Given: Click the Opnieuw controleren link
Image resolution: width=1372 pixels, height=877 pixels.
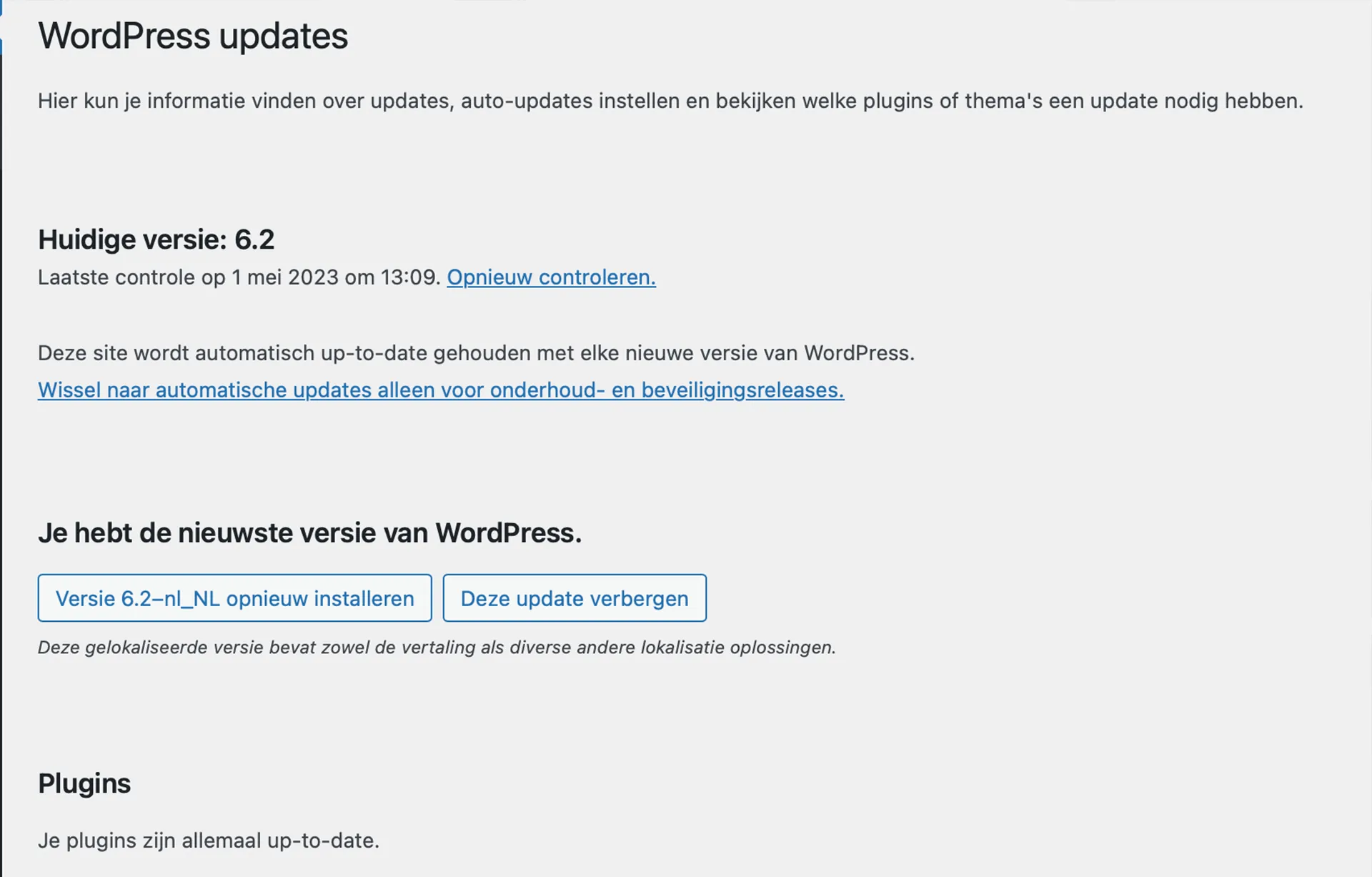Looking at the screenshot, I should (550, 277).
